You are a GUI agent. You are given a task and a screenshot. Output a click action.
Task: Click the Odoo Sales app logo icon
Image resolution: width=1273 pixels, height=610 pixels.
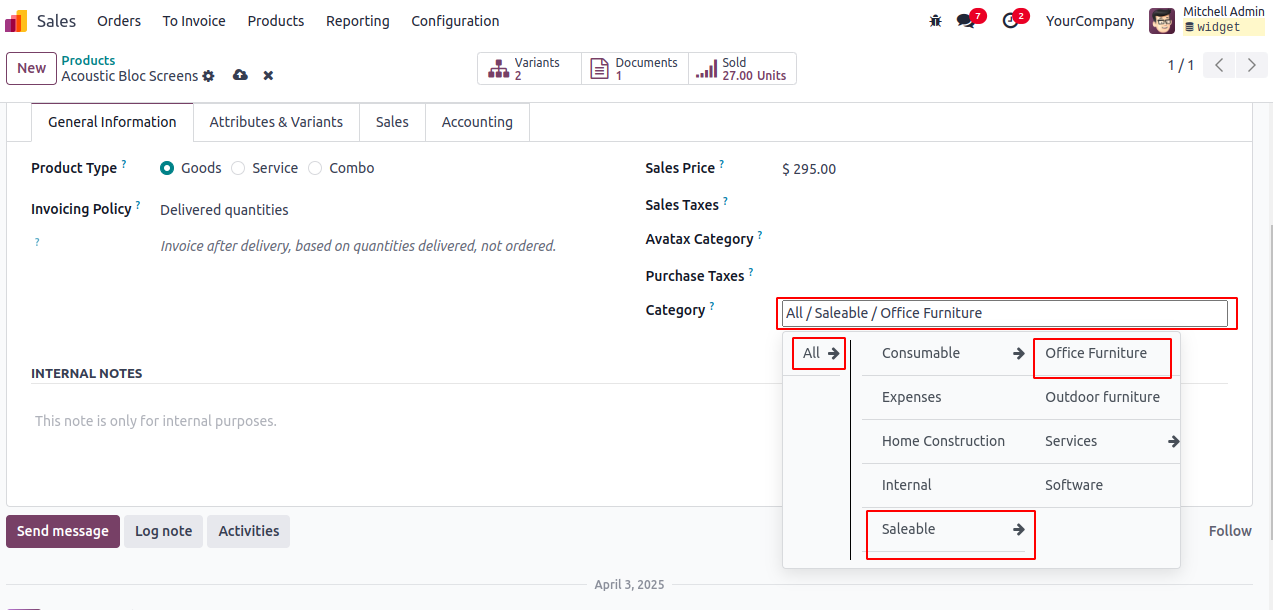click(x=17, y=21)
